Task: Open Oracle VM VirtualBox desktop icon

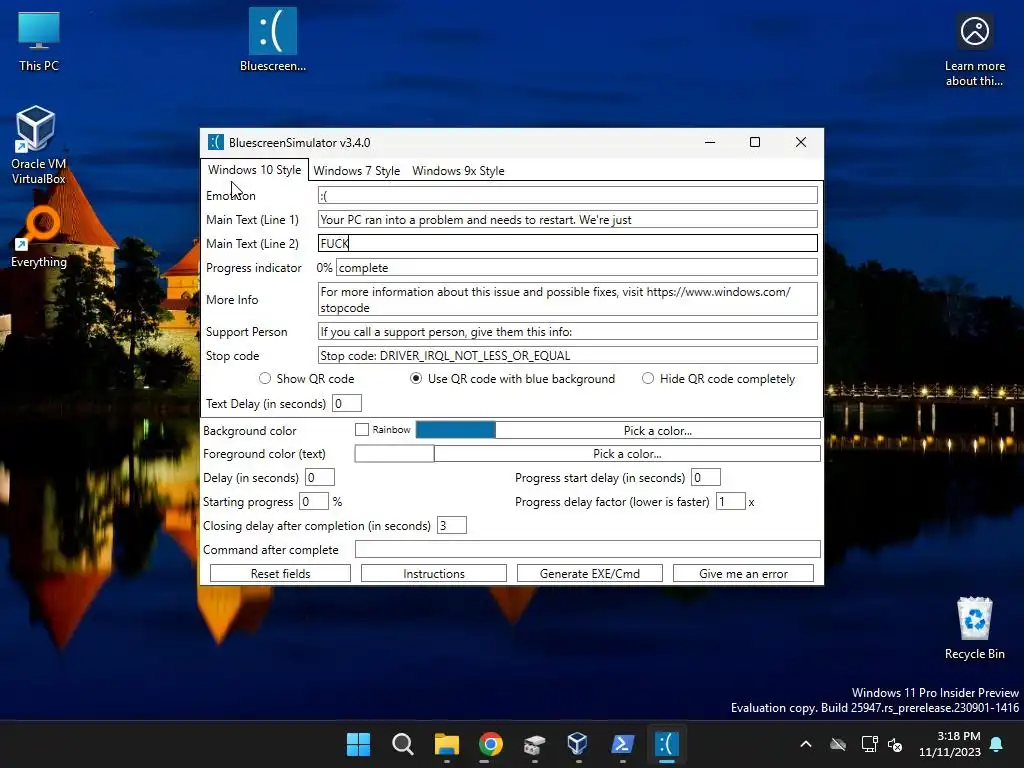Action: (x=38, y=144)
